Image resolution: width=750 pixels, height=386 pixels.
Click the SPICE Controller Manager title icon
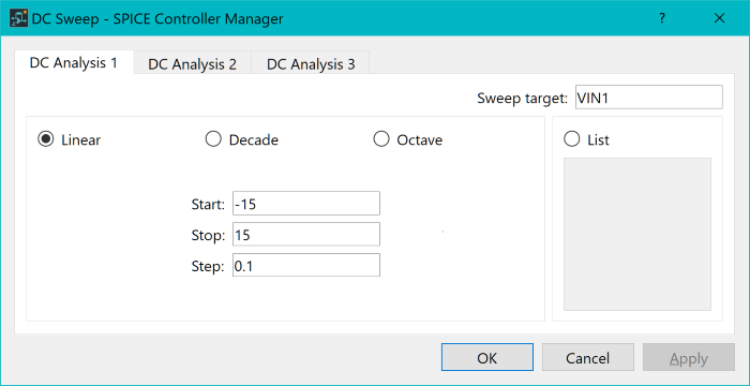(x=19, y=19)
